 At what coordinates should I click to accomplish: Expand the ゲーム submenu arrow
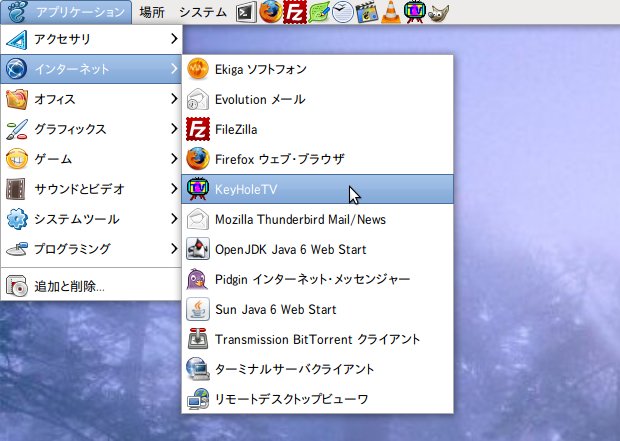tap(174, 159)
